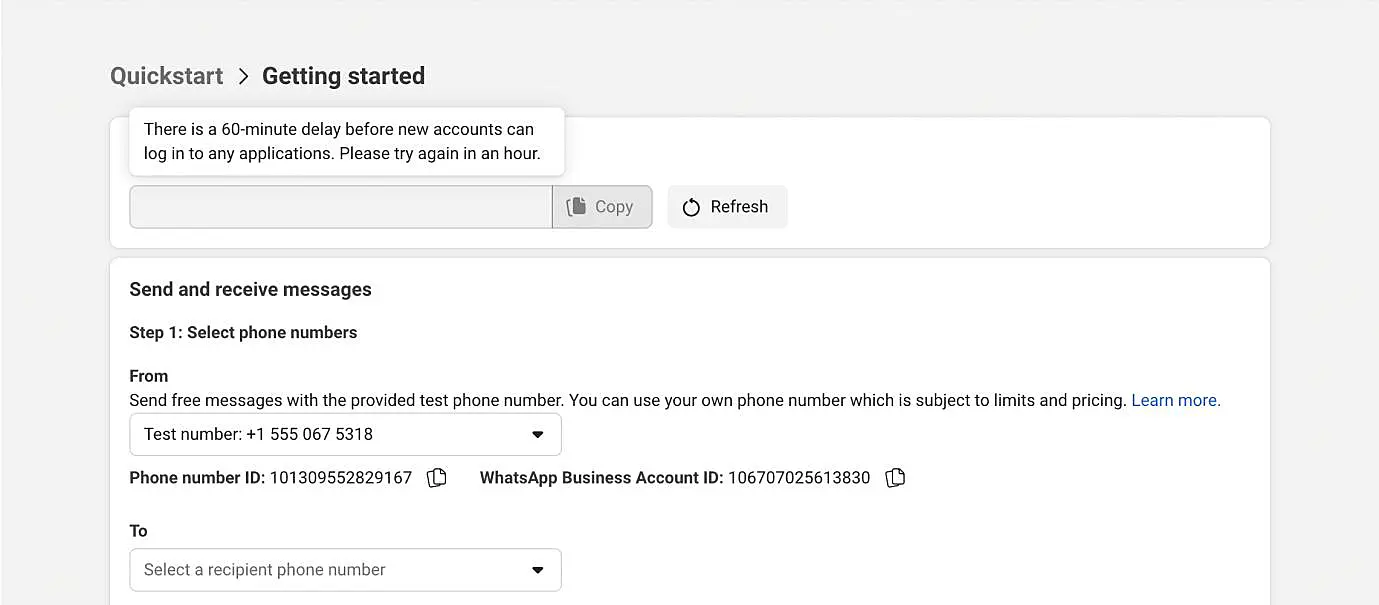The height and width of the screenshot is (605, 1379).
Task: Open the Select a recipient phone number dropdown
Action: [345, 570]
